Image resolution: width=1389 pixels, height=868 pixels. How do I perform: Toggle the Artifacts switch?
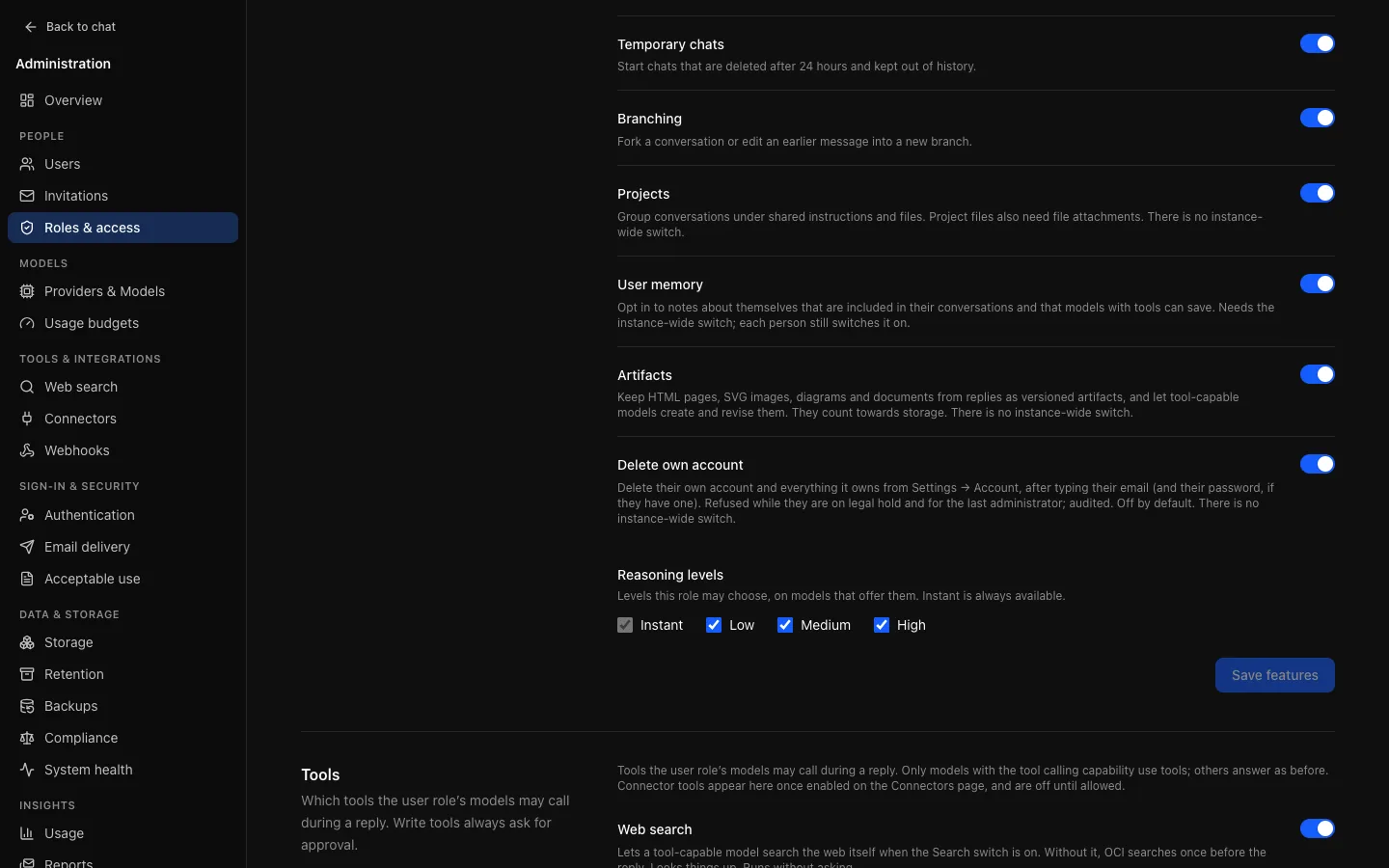coord(1317,374)
